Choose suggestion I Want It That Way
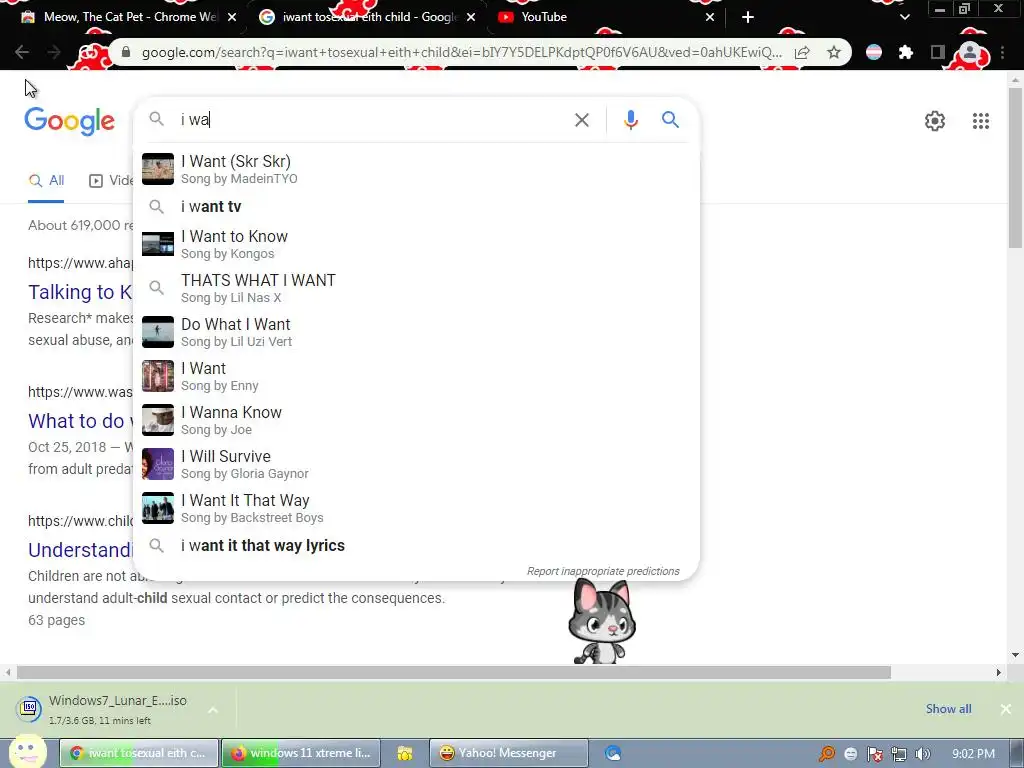 click(x=416, y=508)
